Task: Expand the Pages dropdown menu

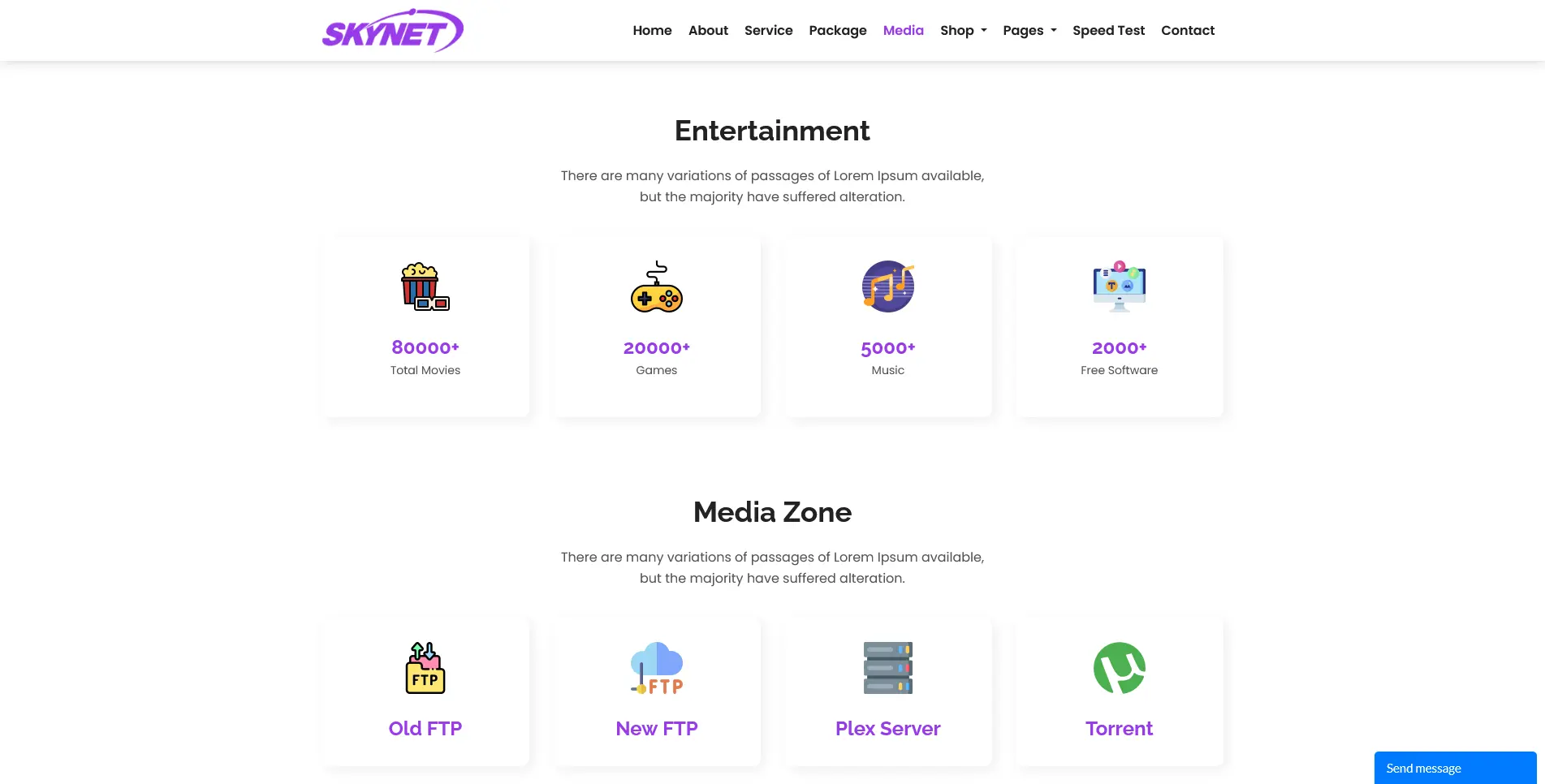Action: [1029, 30]
